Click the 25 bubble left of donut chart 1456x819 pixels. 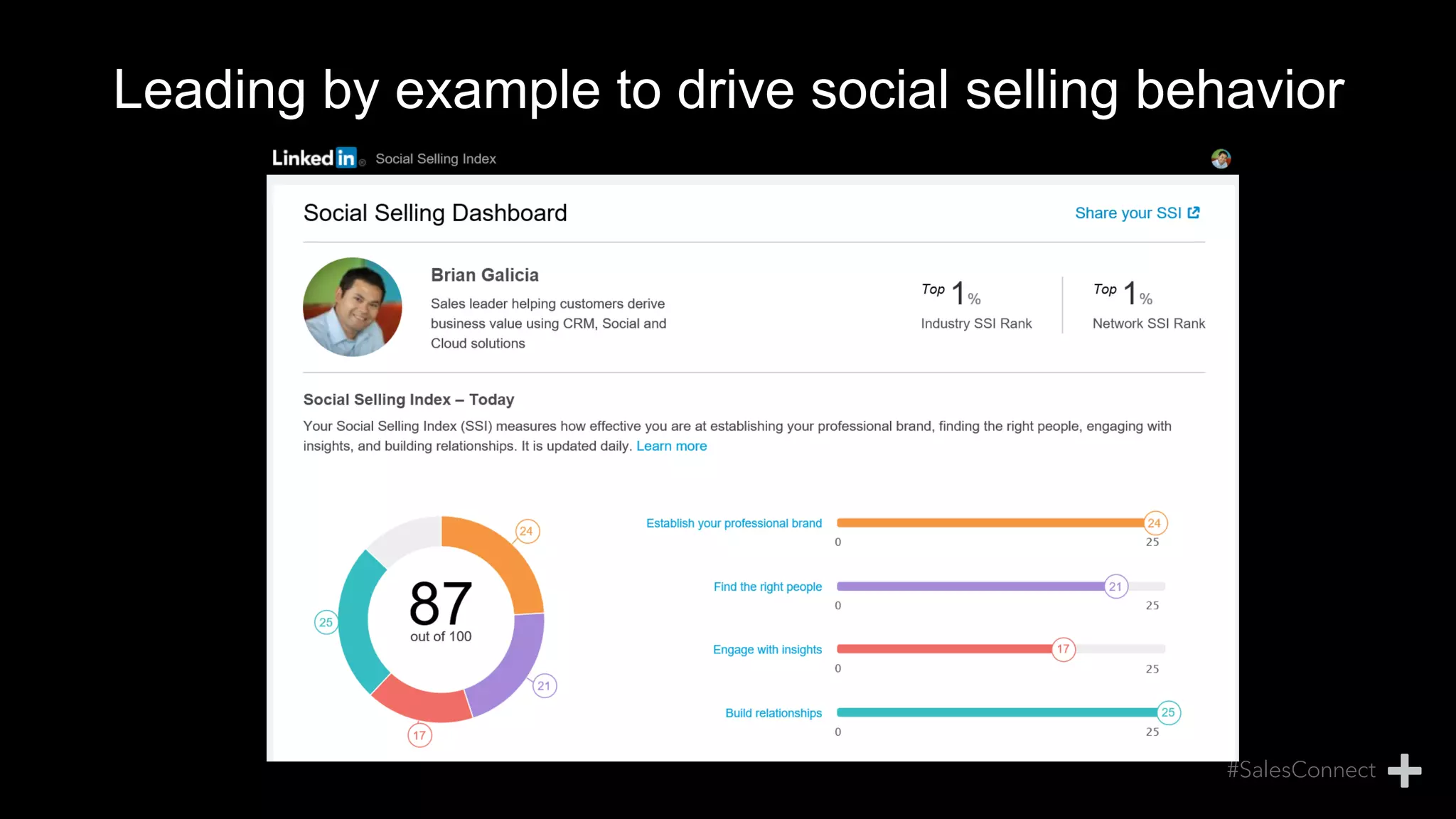click(x=326, y=623)
